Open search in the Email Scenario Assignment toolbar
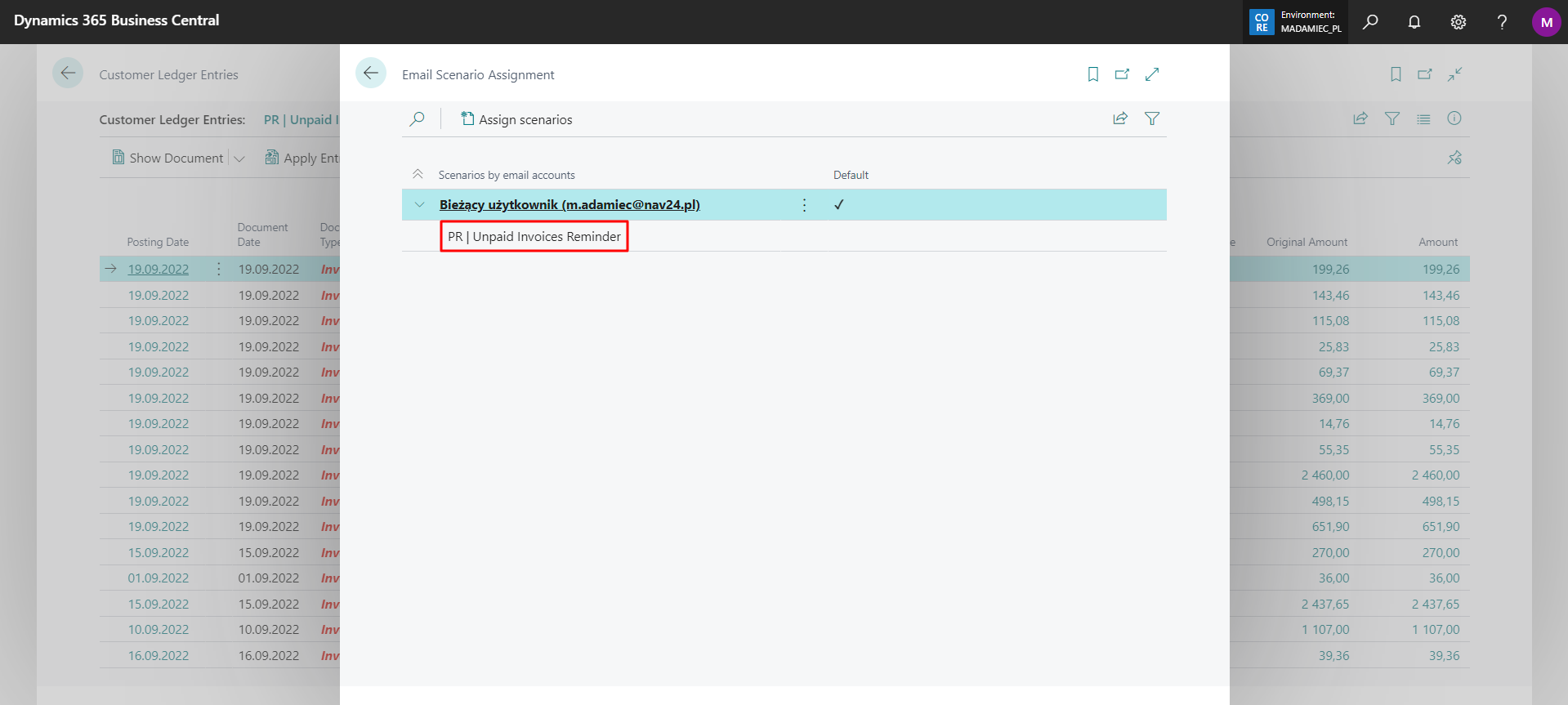The height and width of the screenshot is (705, 1568). point(417,119)
